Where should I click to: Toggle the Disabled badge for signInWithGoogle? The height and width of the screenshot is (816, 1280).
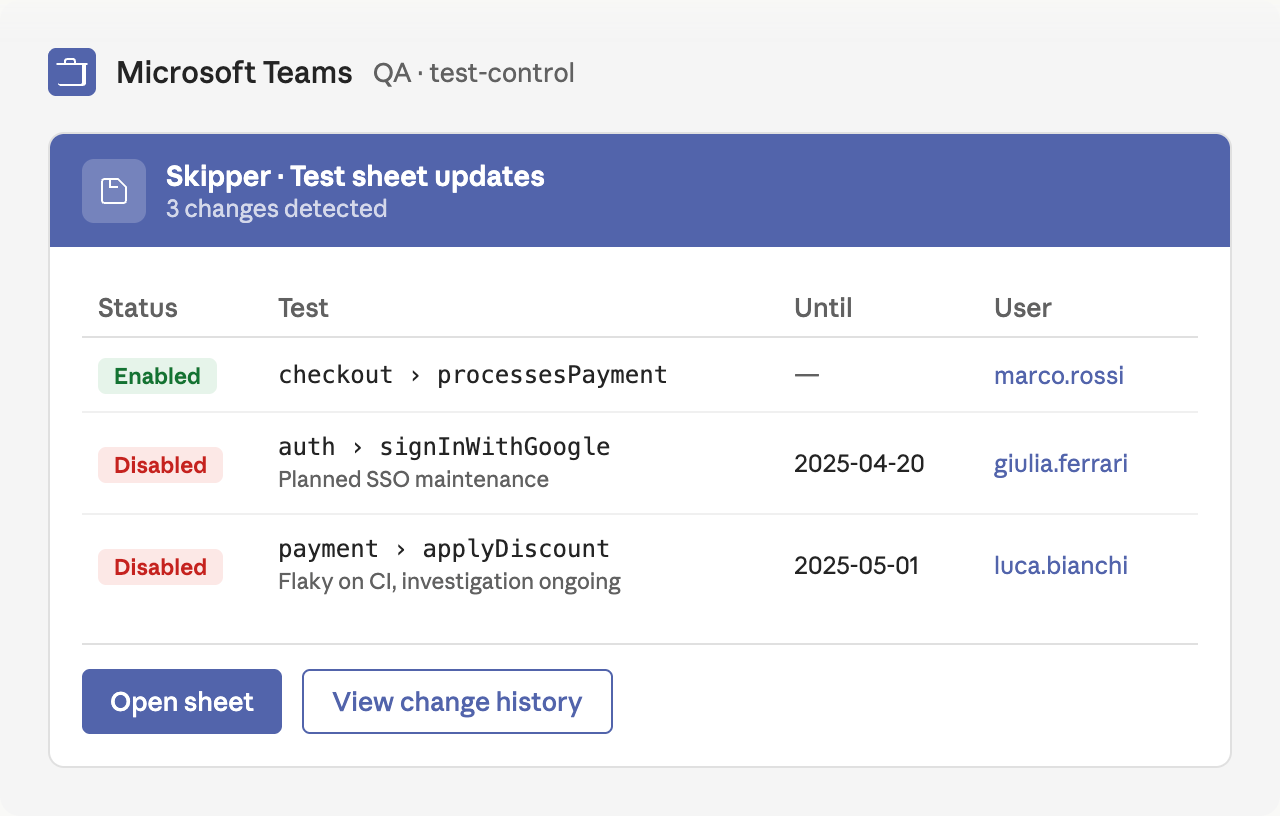[160, 464]
